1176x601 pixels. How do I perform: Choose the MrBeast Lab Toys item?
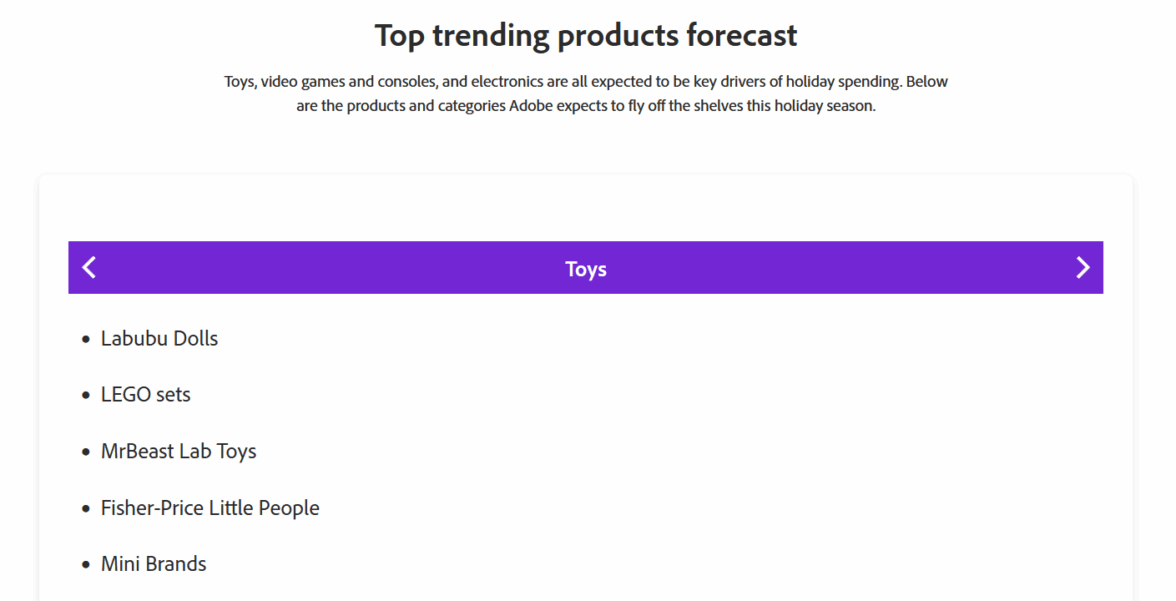click(x=178, y=451)
